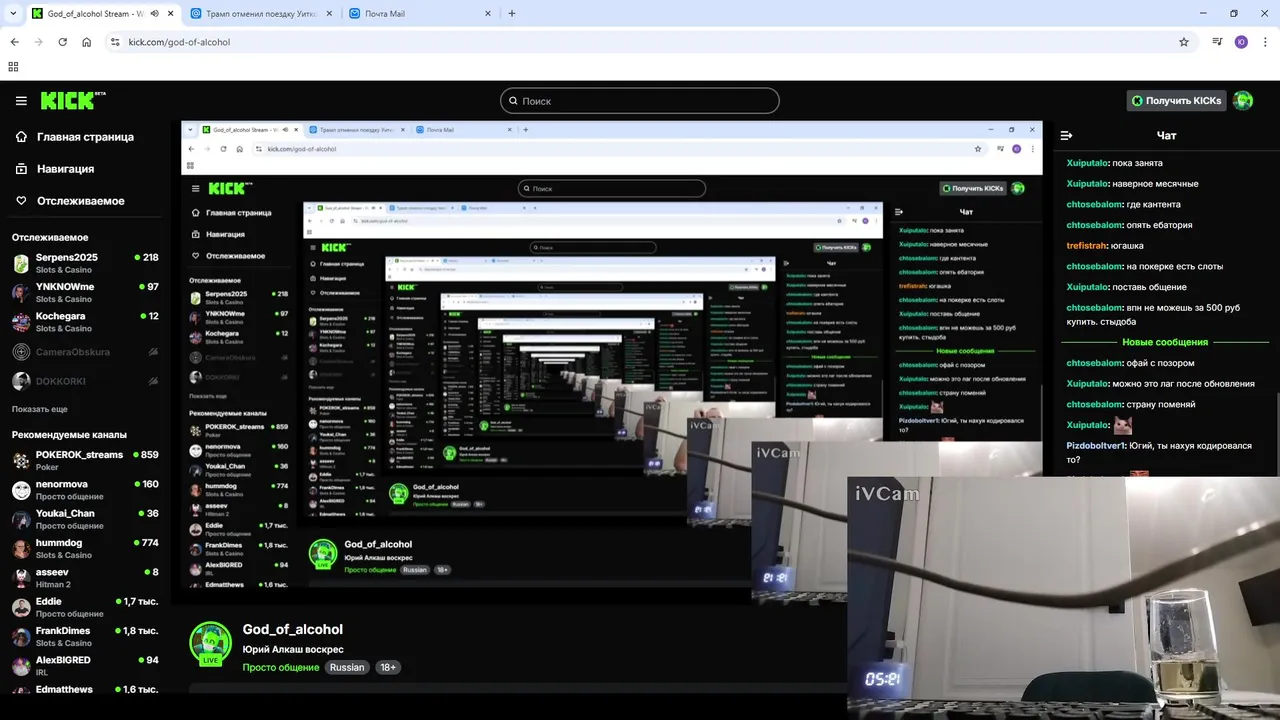Image resolution: width=1280 pixels, height=720 pixels.
Task: Click Новые сообщения chat divider
Action: [1165, 342]
